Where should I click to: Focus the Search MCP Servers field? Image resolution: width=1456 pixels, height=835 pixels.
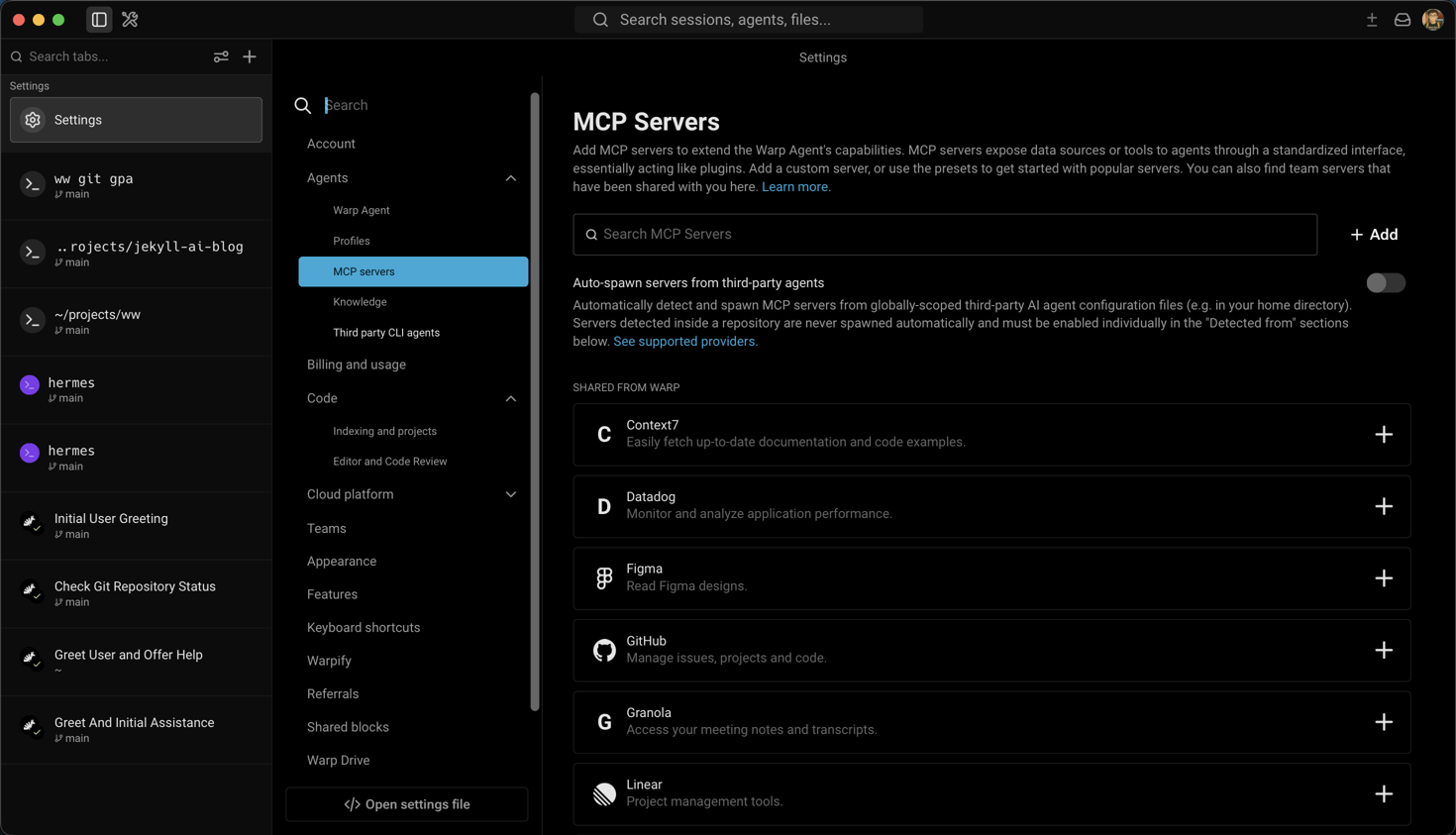tap(945, 235)
